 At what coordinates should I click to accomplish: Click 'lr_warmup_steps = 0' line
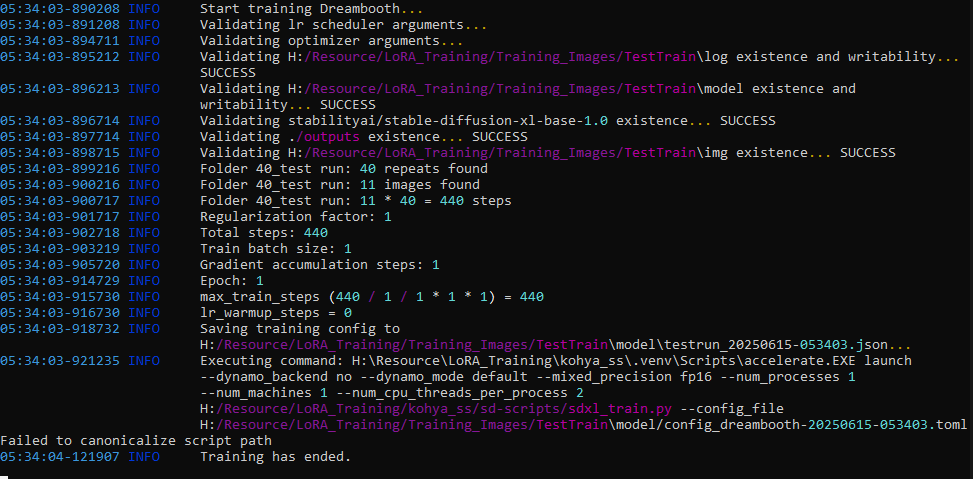point(276,312)
